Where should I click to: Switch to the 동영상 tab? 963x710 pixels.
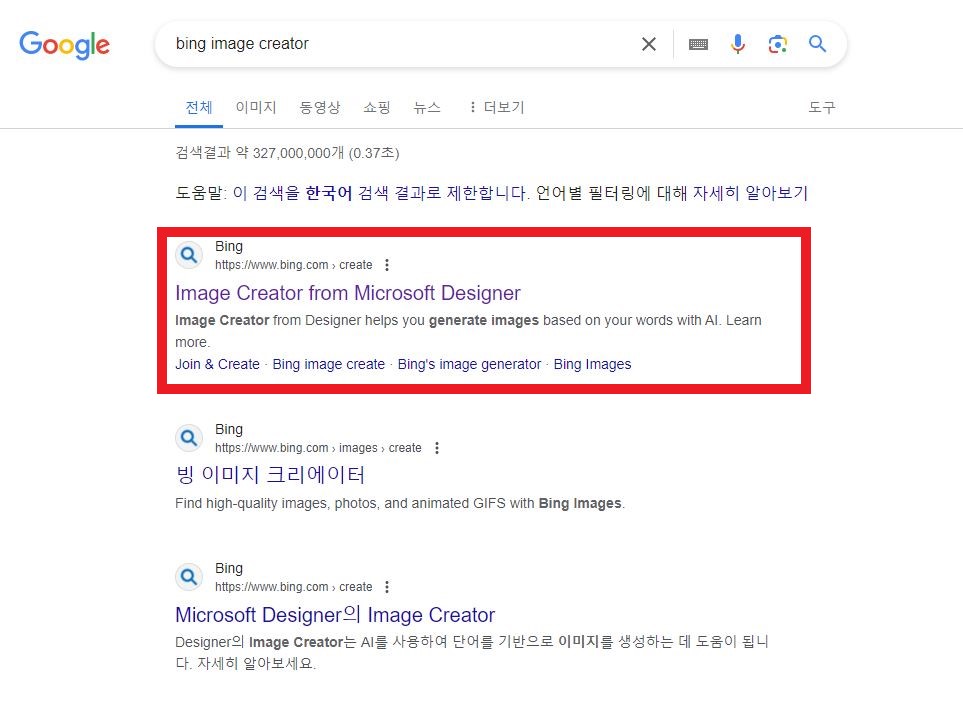319,107
